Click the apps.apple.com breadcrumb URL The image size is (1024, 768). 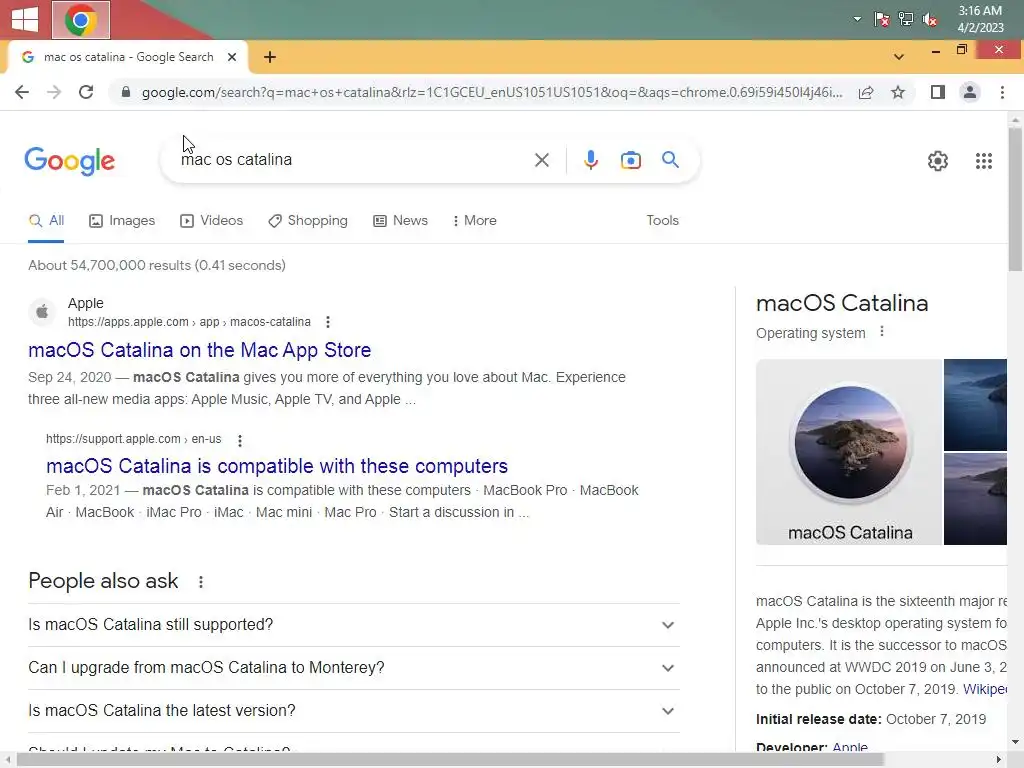tap(189, 322)
